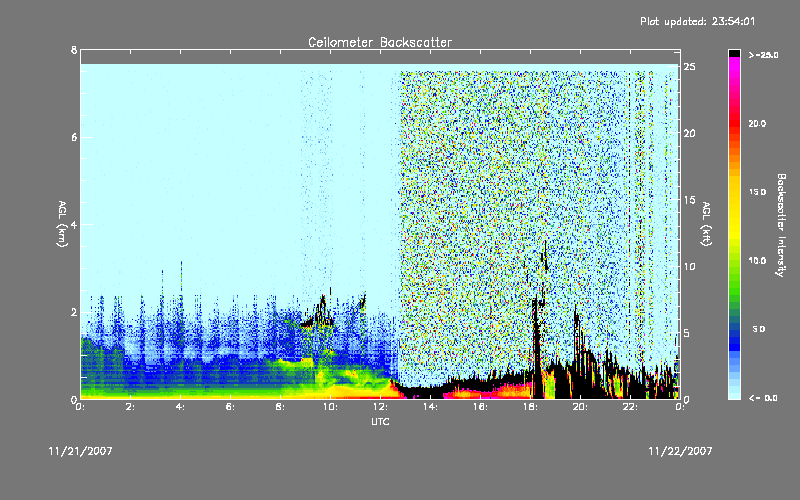Click the right 'AGL (kft)' axis label
Viewport: 800px width, 500px height.
[707, 224]
